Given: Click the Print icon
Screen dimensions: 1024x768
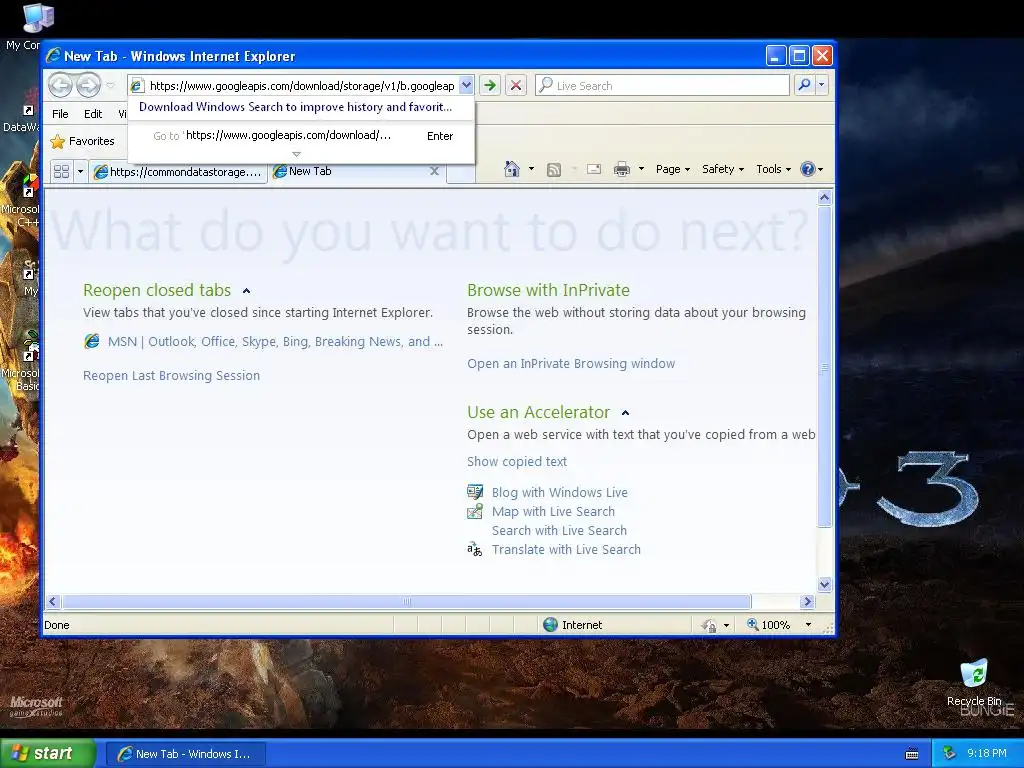Looking at the screenshot, I should (x=622, y=169).
